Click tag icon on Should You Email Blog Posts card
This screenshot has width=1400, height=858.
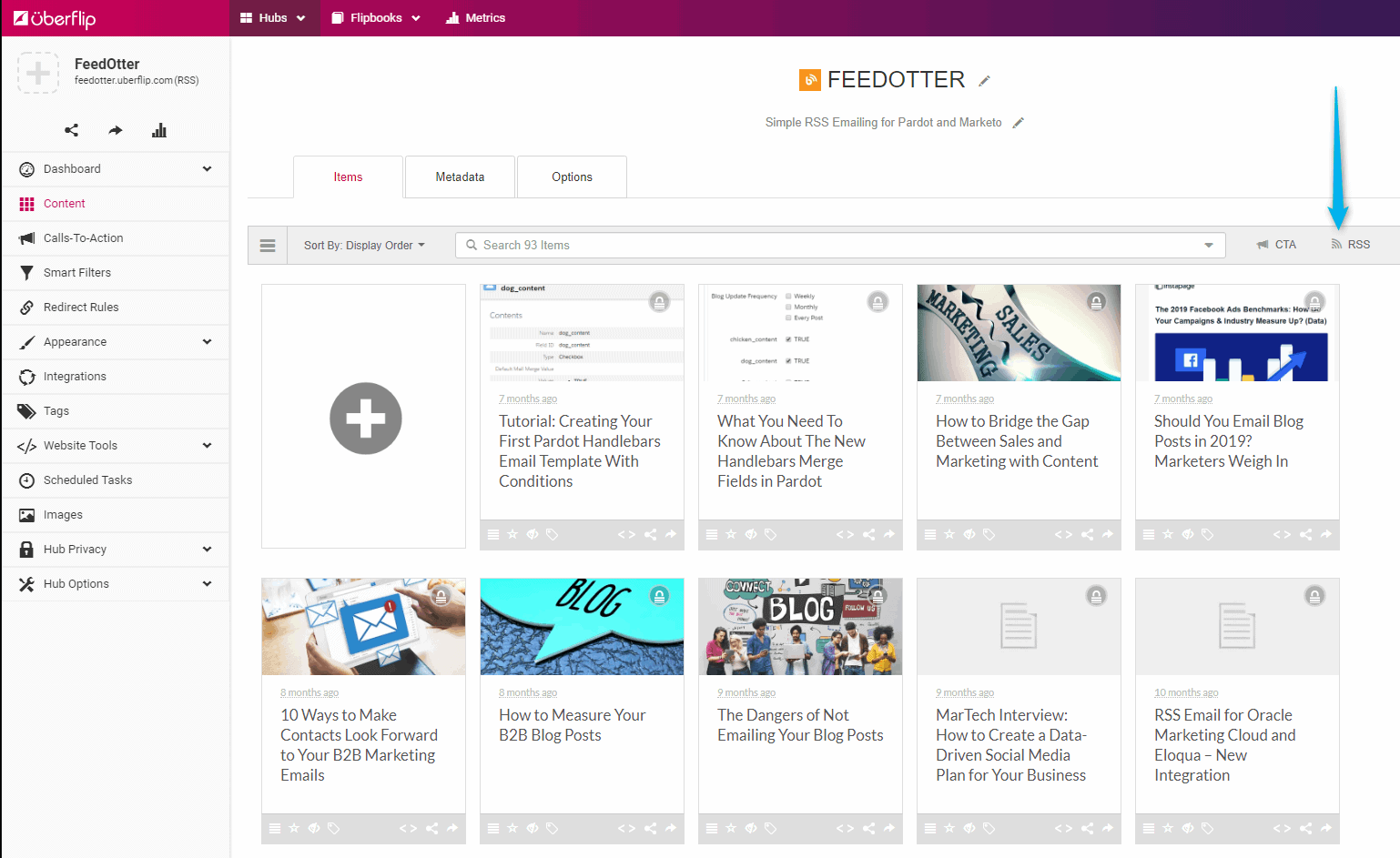point(1207,534)
